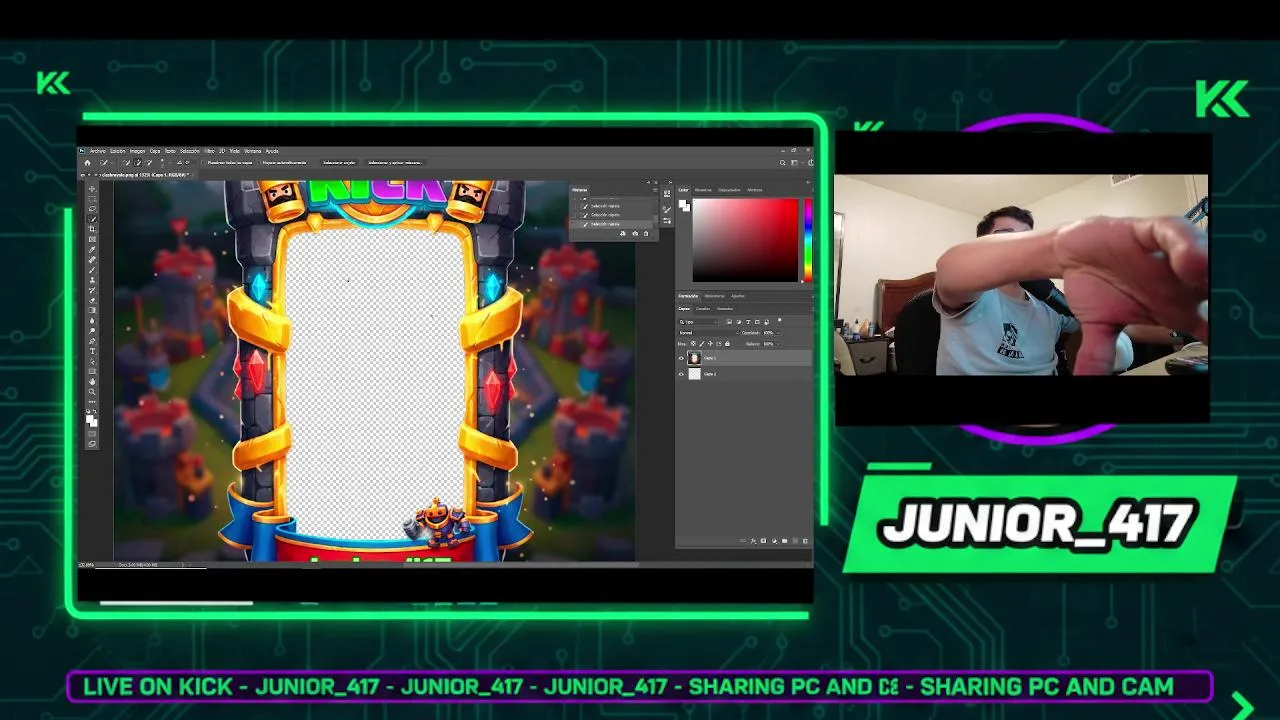
Task: Toggle Mejorar automáticamente checkbox
Action: point(260,162)
